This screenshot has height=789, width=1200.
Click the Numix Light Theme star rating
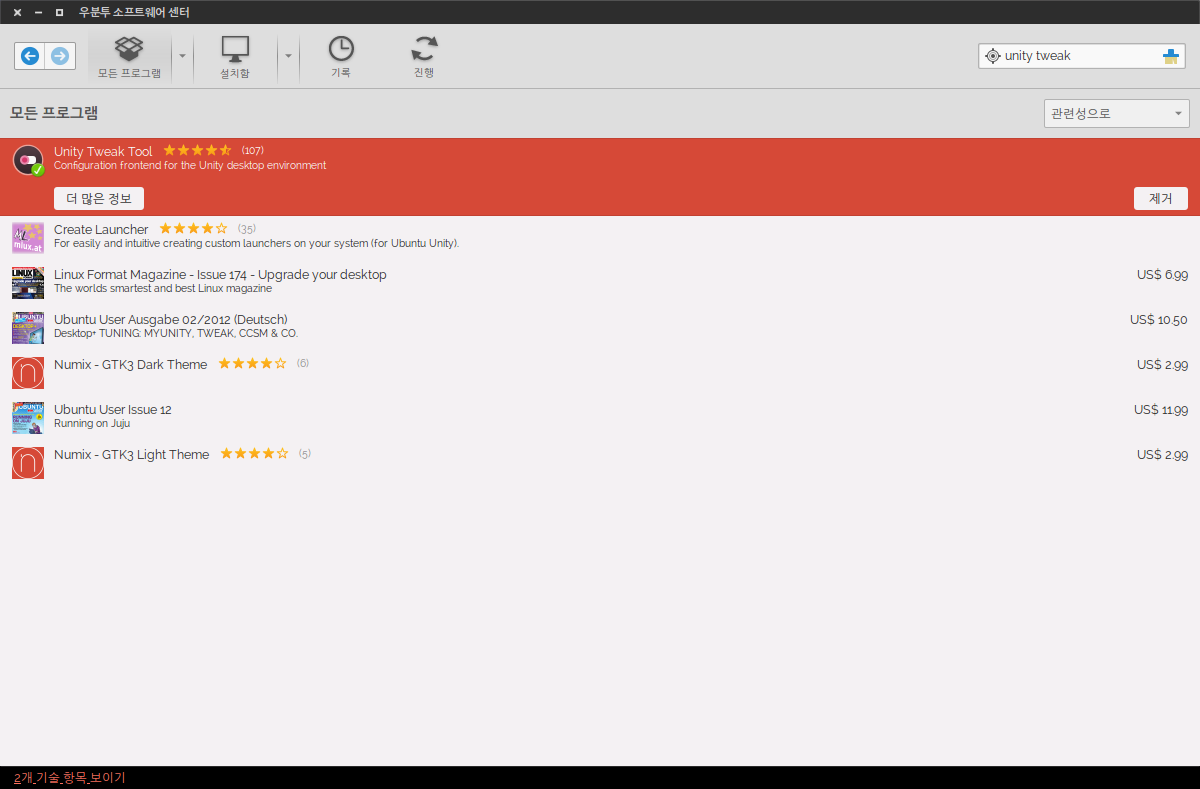pos(254,454)
